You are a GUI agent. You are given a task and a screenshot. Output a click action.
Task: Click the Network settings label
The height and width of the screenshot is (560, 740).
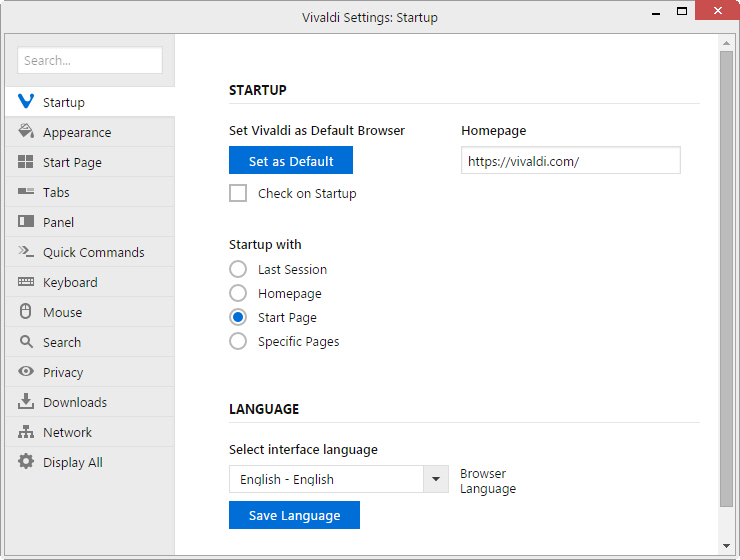67,433
